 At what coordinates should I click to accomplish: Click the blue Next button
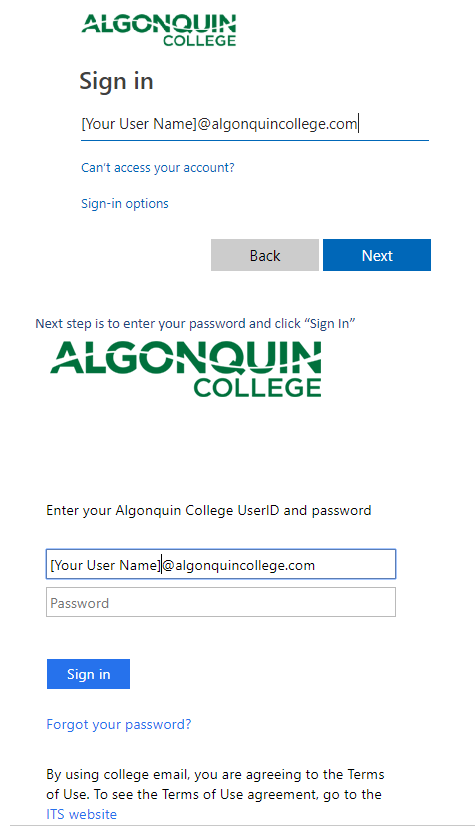377,255
